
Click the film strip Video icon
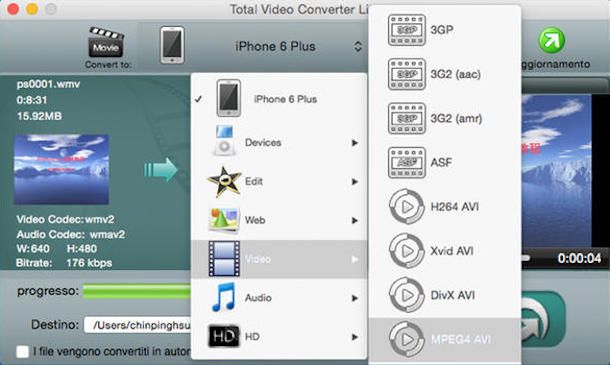tap(224, 259)
